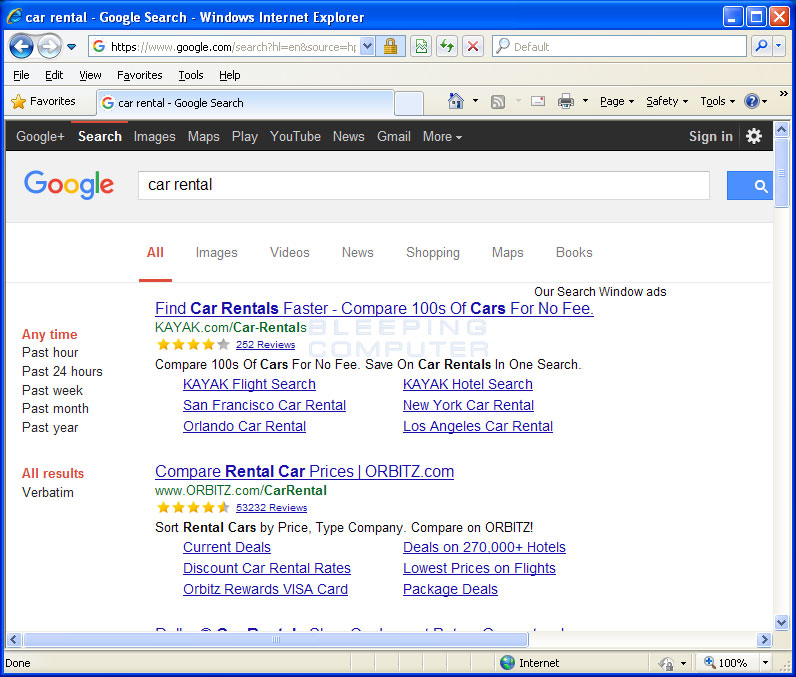796x677 pixels.
Task: Click the Google settings gear icon
Action: pyautogui.click(x=754, y=136)
